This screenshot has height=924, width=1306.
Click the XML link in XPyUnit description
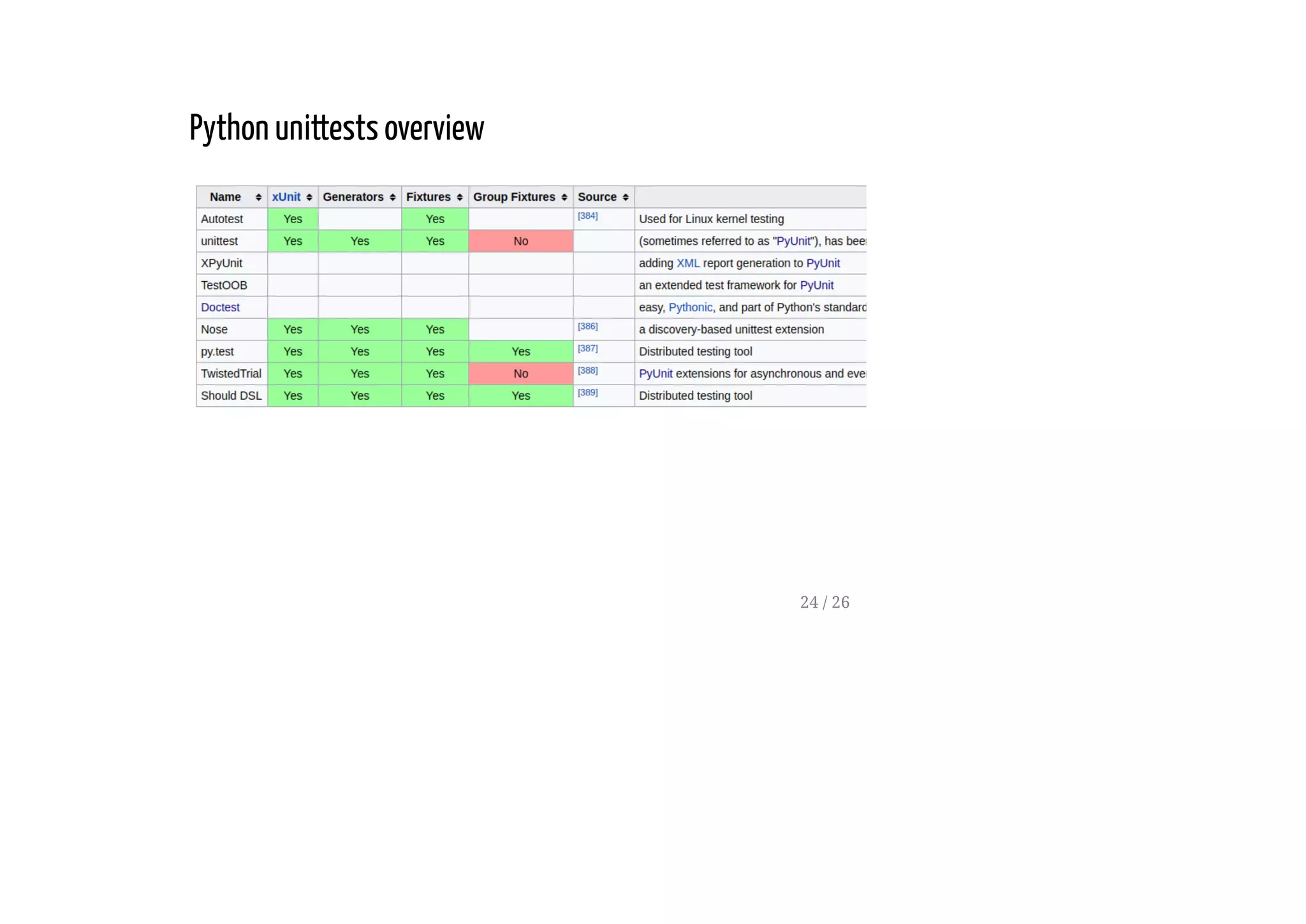[687, 263]
